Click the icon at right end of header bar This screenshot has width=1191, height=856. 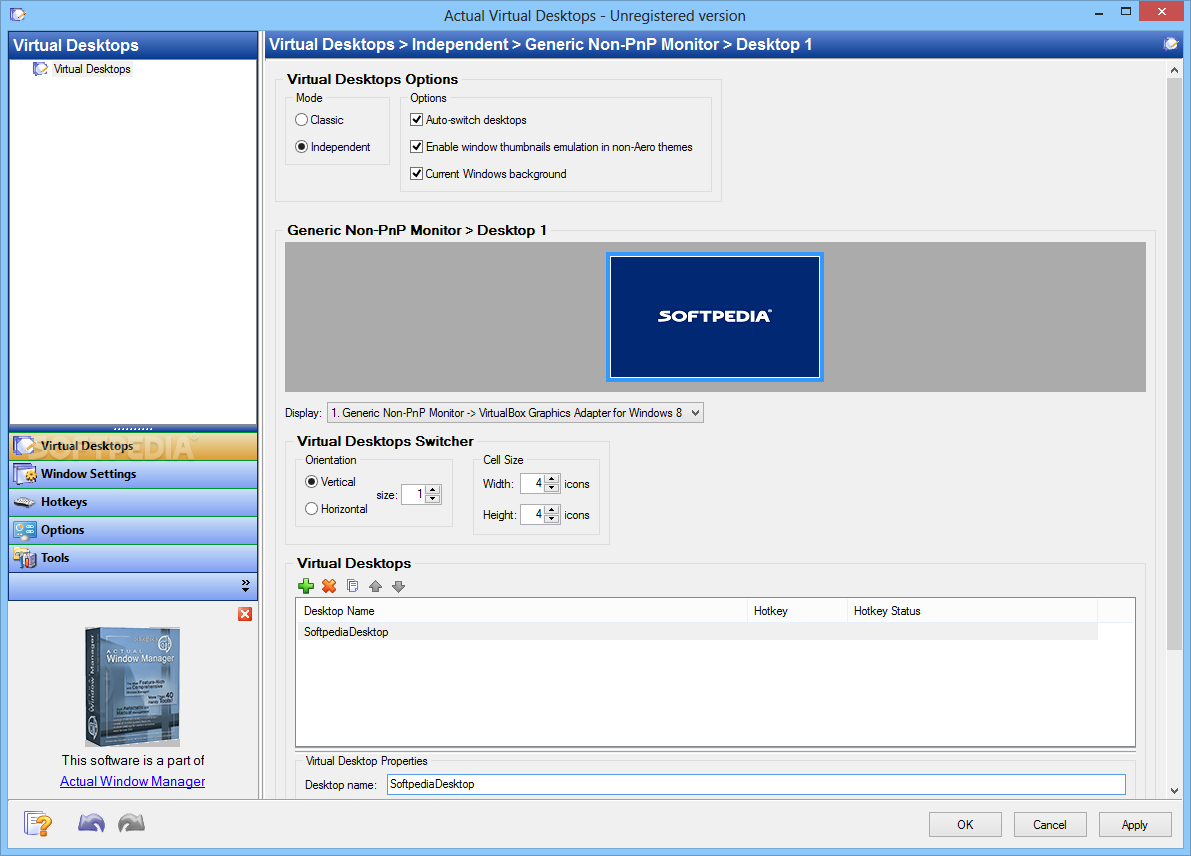click(x=1170, y=44)
